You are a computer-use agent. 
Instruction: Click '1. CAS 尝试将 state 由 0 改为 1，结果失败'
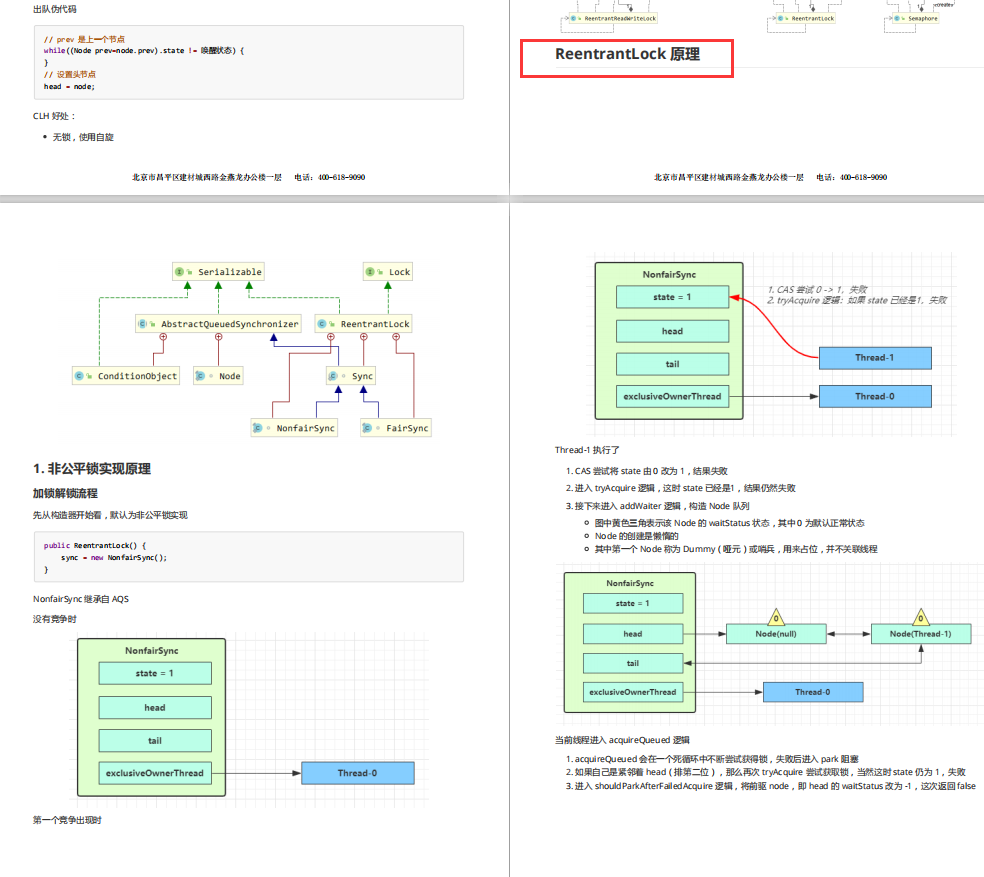647,471
